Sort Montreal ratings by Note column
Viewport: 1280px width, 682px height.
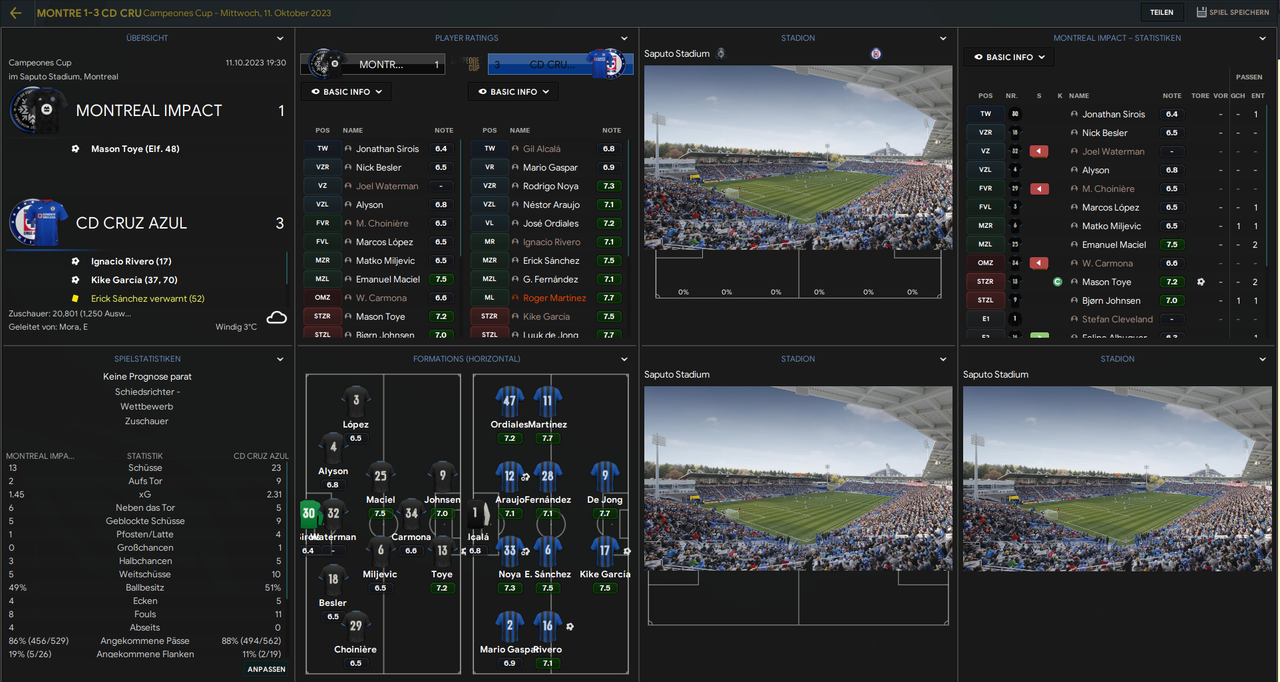(443, 130)
